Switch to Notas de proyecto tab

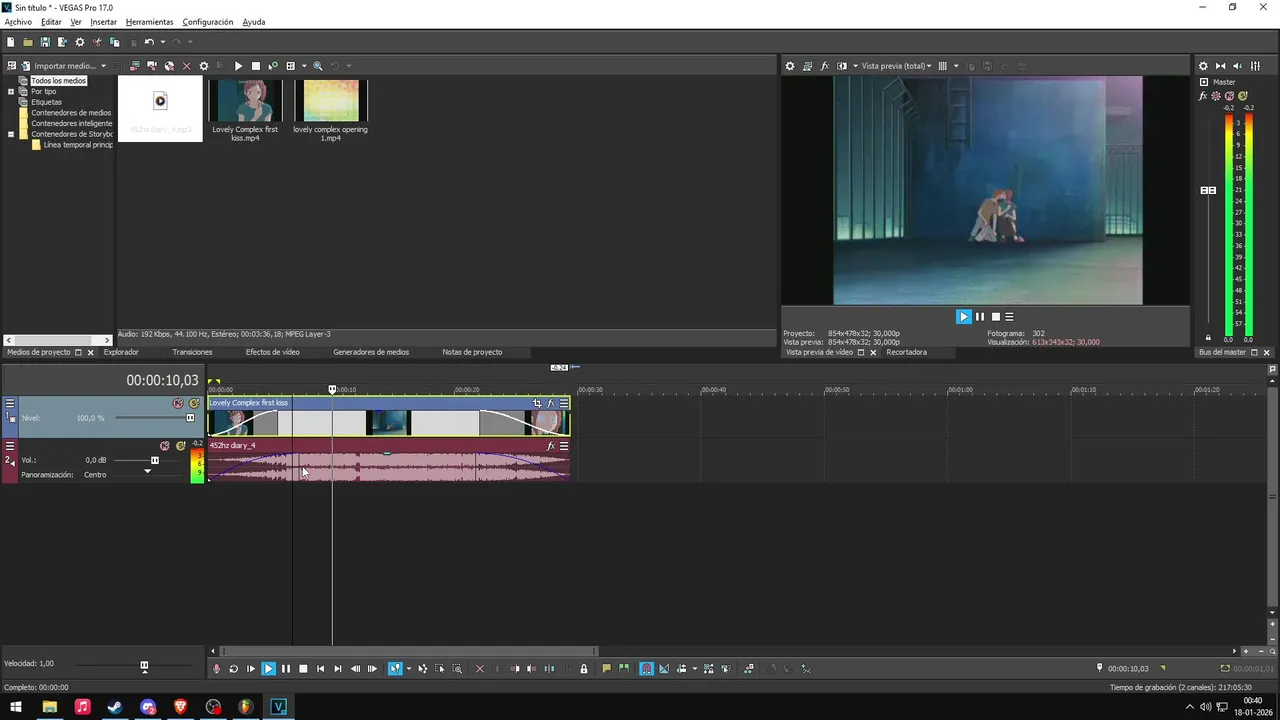(x=472, y=352)
